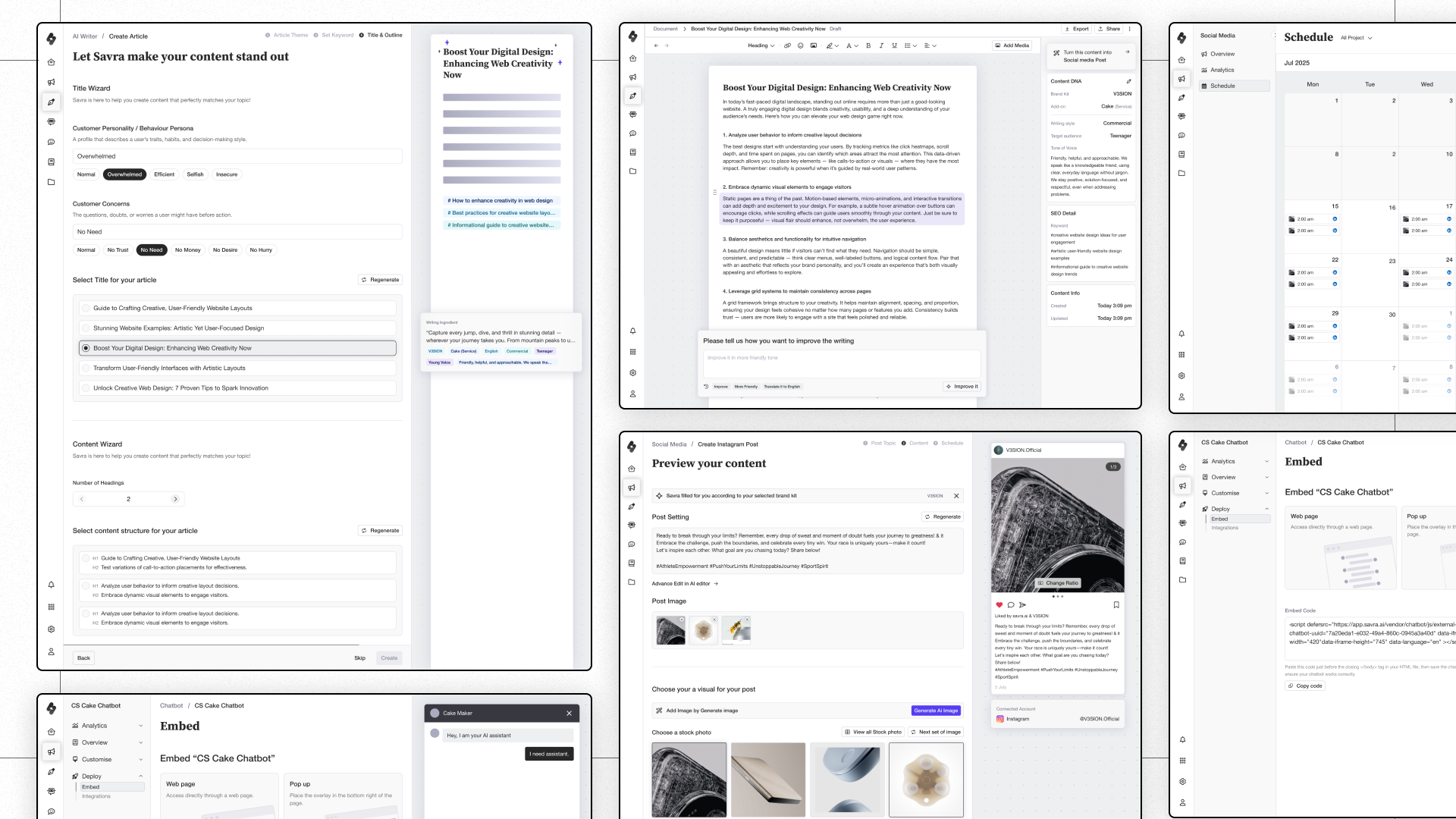
Task: Click the bookmark icon on Instagram preview
Action: pyautogui.click(x=1116, y=604)
